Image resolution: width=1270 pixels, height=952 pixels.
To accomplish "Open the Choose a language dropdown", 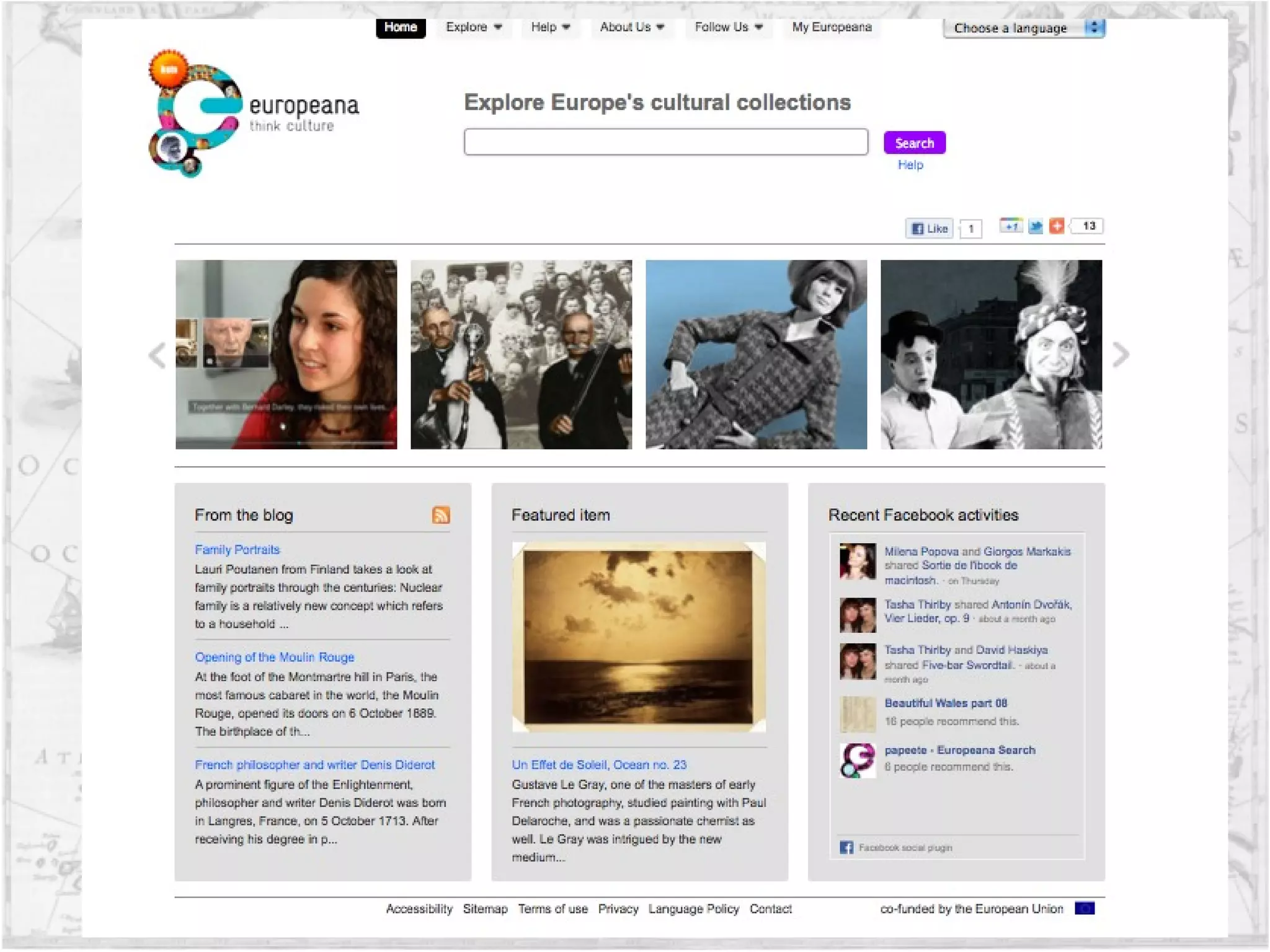I will (x=1023, y=28).
